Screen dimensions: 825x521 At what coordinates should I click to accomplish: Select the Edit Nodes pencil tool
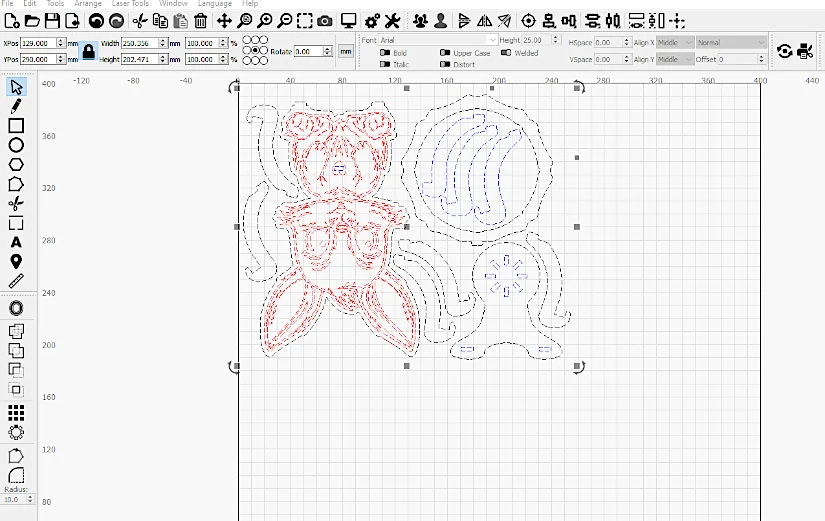(x=16, y=106)
